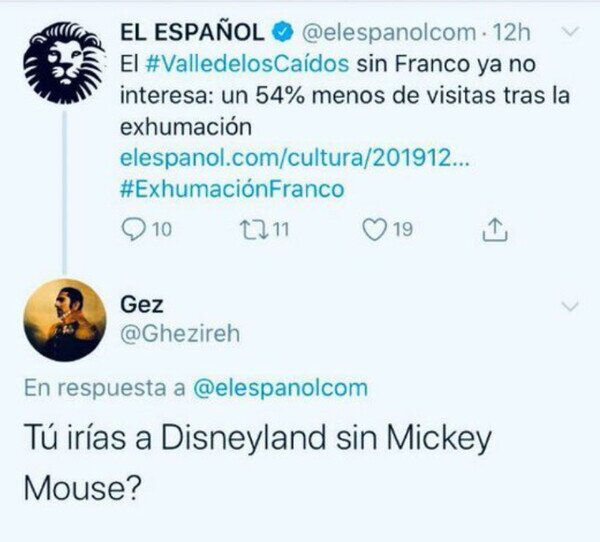Tap the share icon on the tweet
This screenshot has height=542, width=600.
494,229
